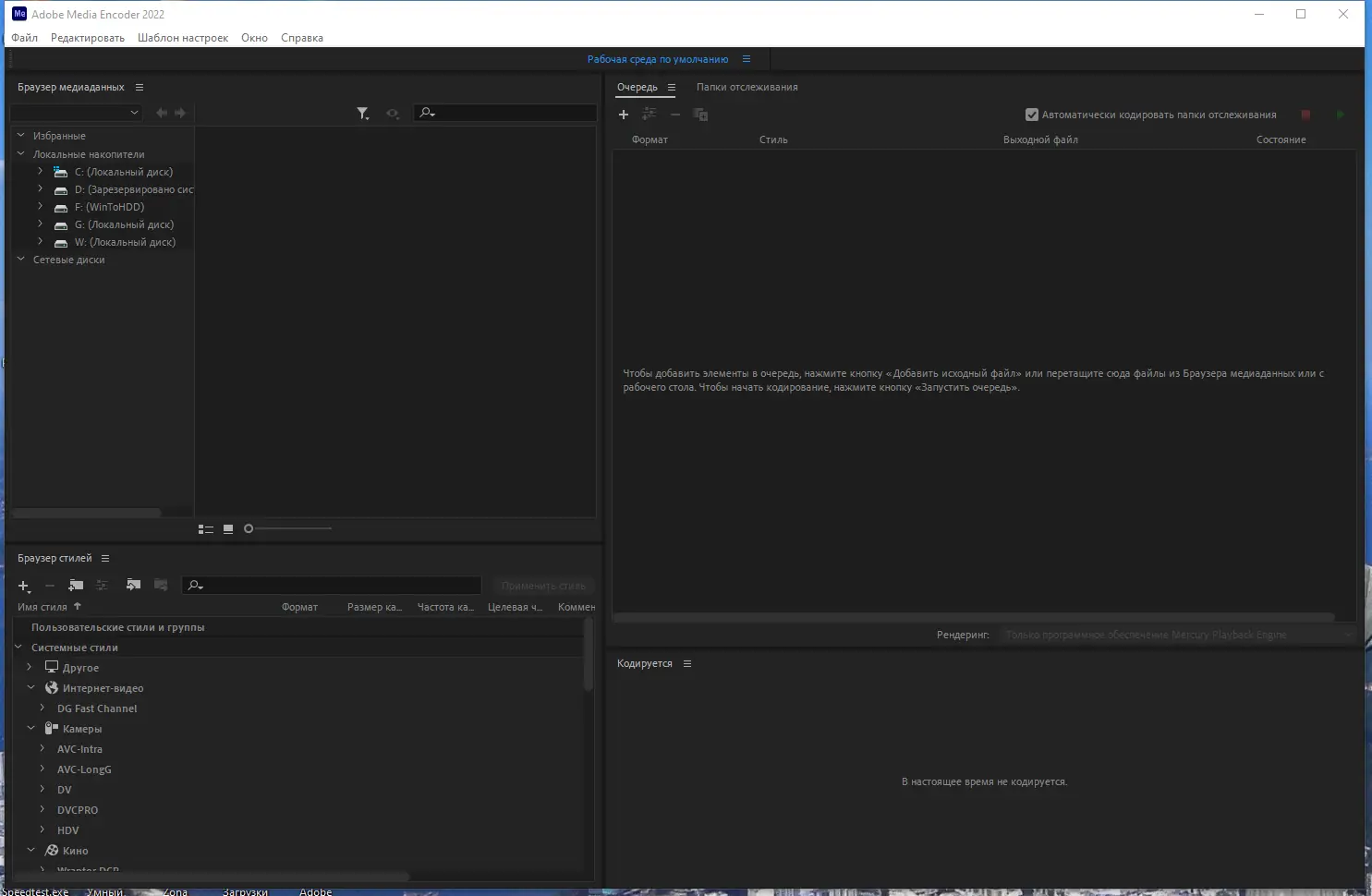Open Окно menu

click(x=255, y=38)
